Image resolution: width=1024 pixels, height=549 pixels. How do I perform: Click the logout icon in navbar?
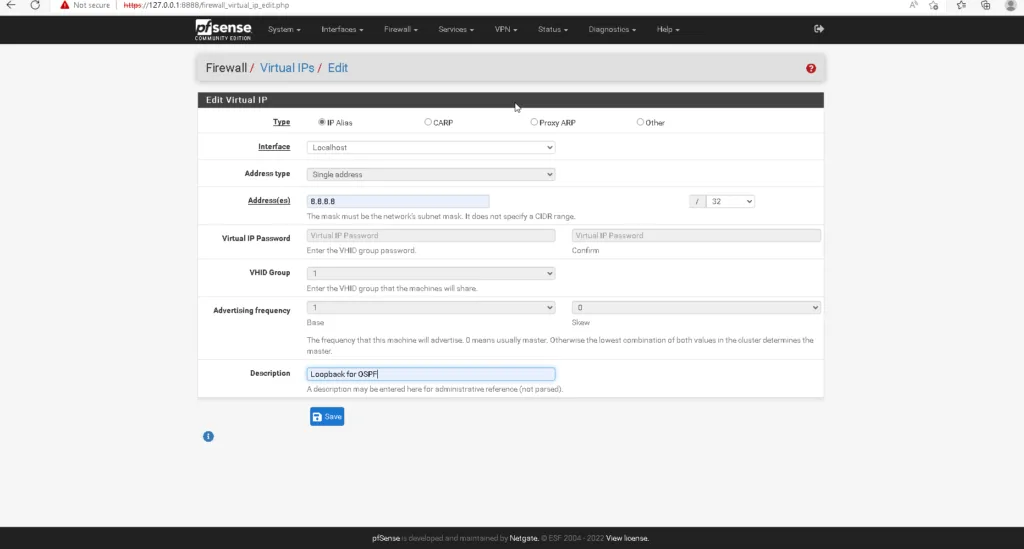pos(818,29)
